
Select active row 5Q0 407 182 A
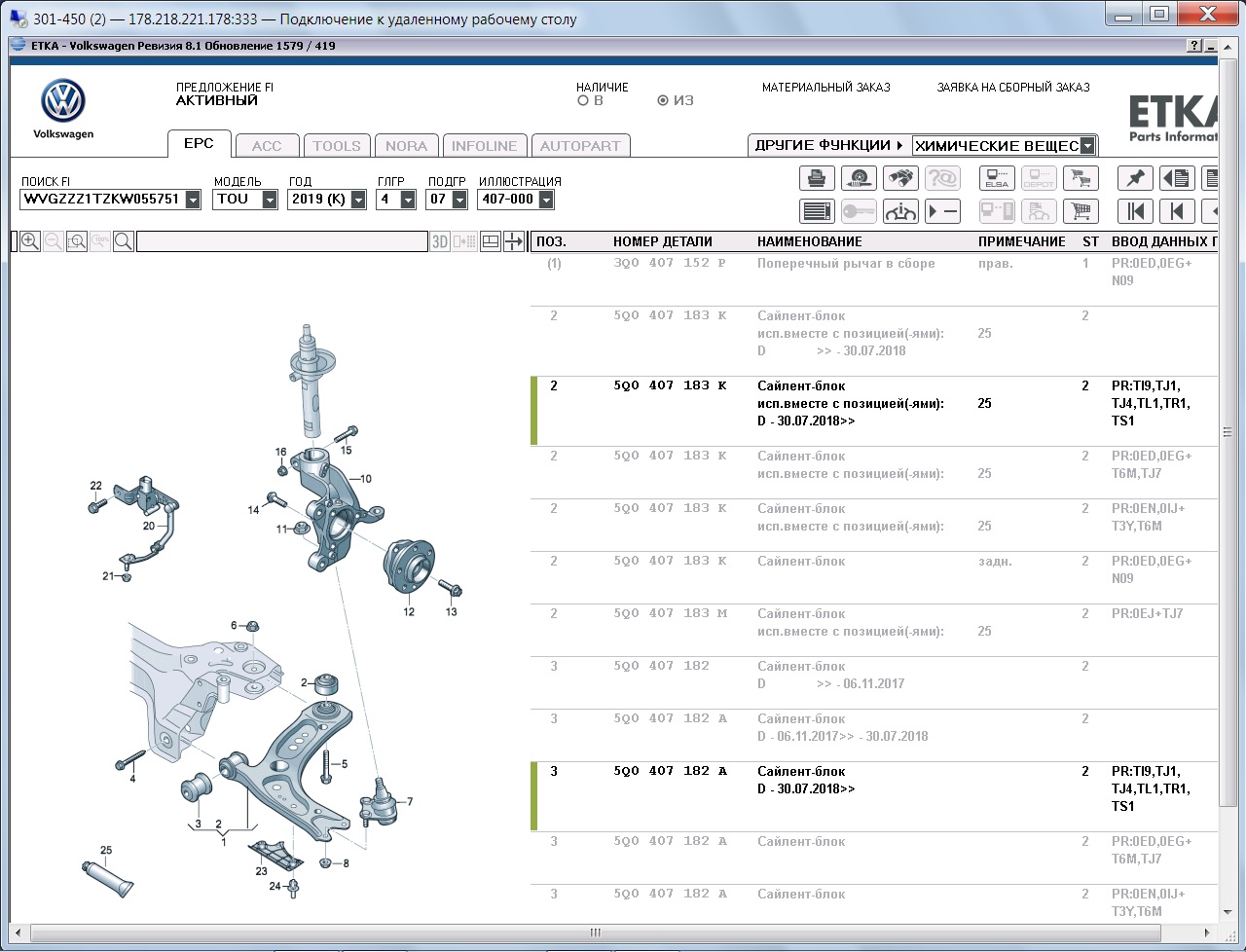tap(874, 797)
